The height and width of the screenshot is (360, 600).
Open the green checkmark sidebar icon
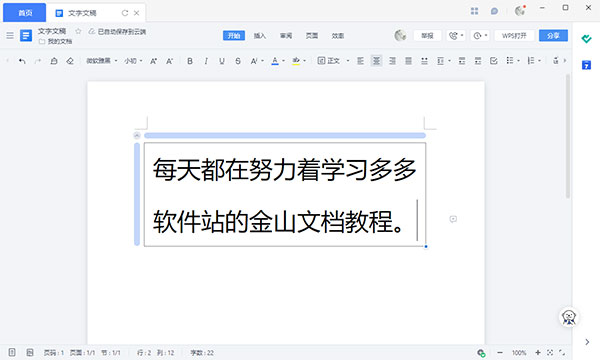pos(586,39)
